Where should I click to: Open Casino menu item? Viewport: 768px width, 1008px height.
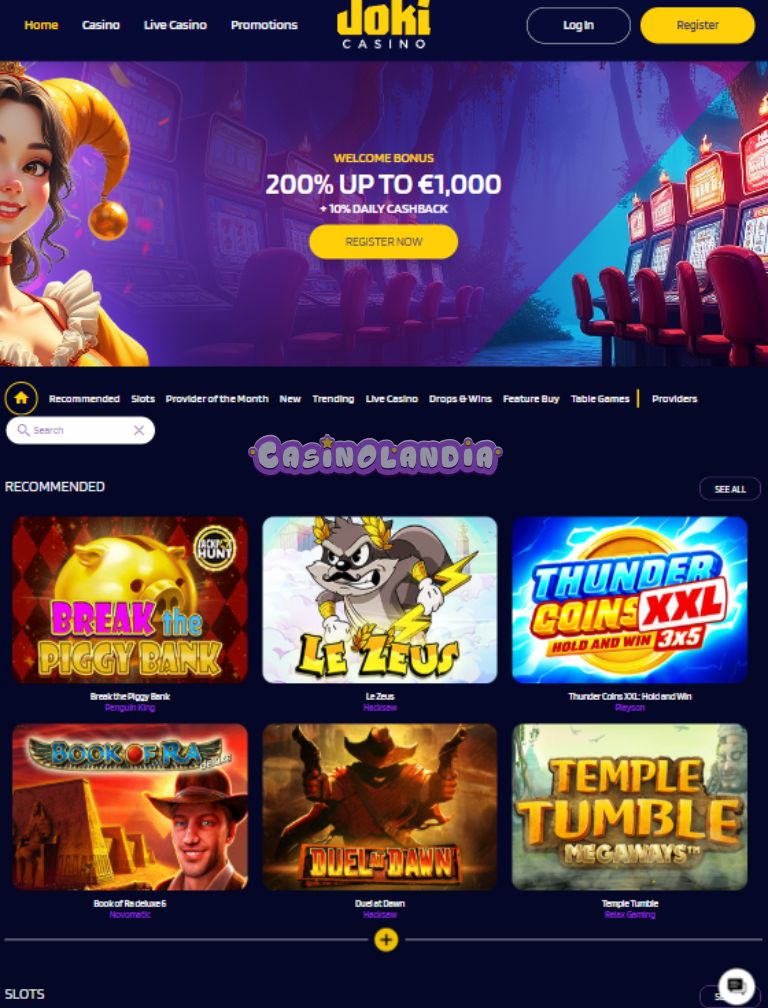[101, 25]
